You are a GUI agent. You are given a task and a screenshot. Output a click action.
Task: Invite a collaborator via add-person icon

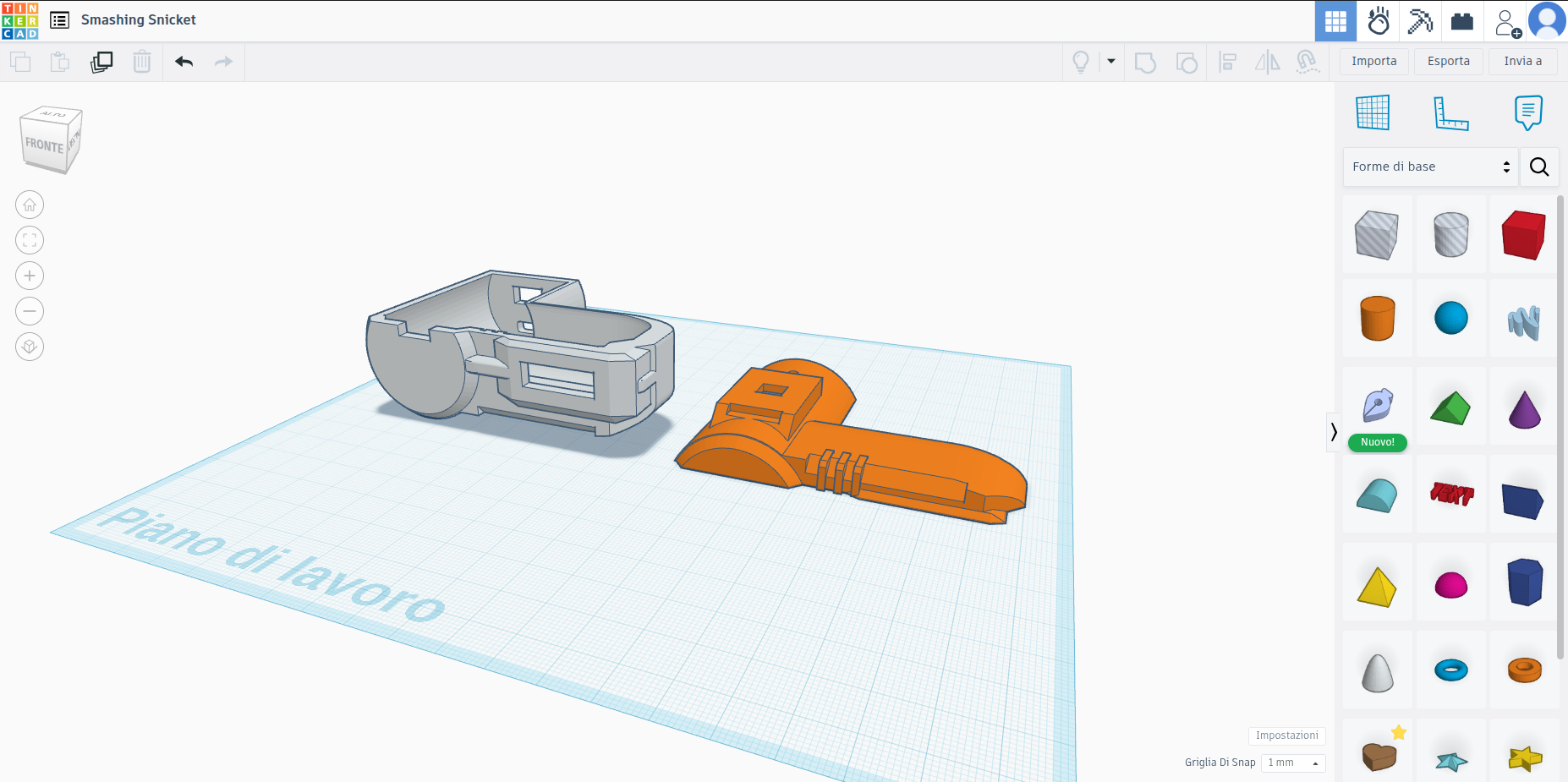(x=1508, y=23)
